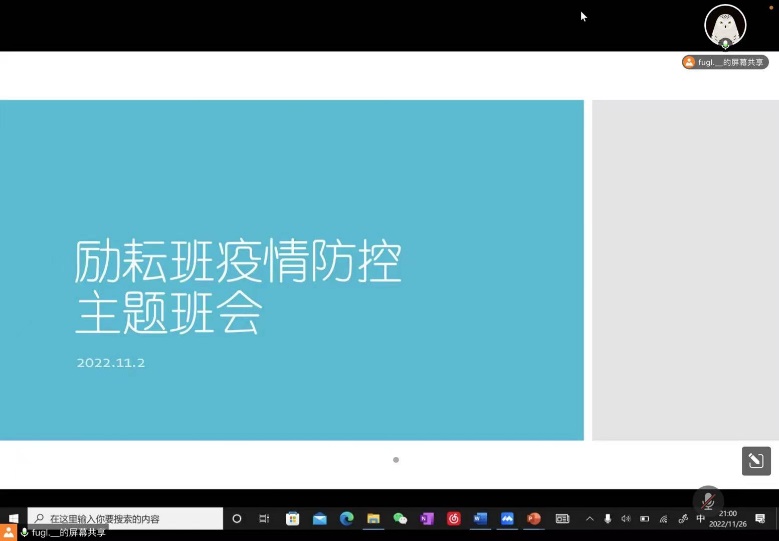Toggle the muted microphone button
779x541 pixels.
point(707,500)
